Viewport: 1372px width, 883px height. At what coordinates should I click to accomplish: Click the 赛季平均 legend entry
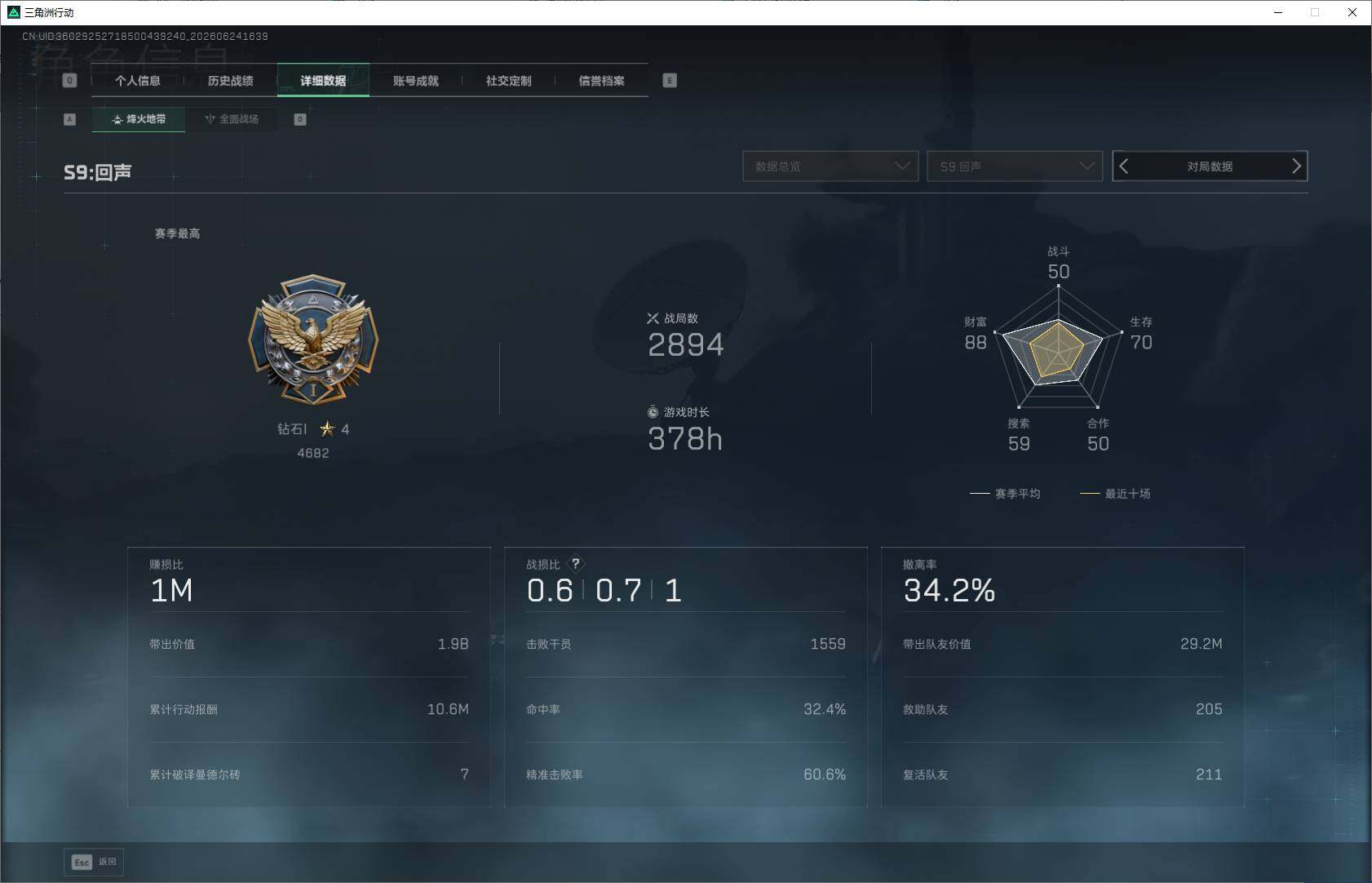(x=1005, y=494)
